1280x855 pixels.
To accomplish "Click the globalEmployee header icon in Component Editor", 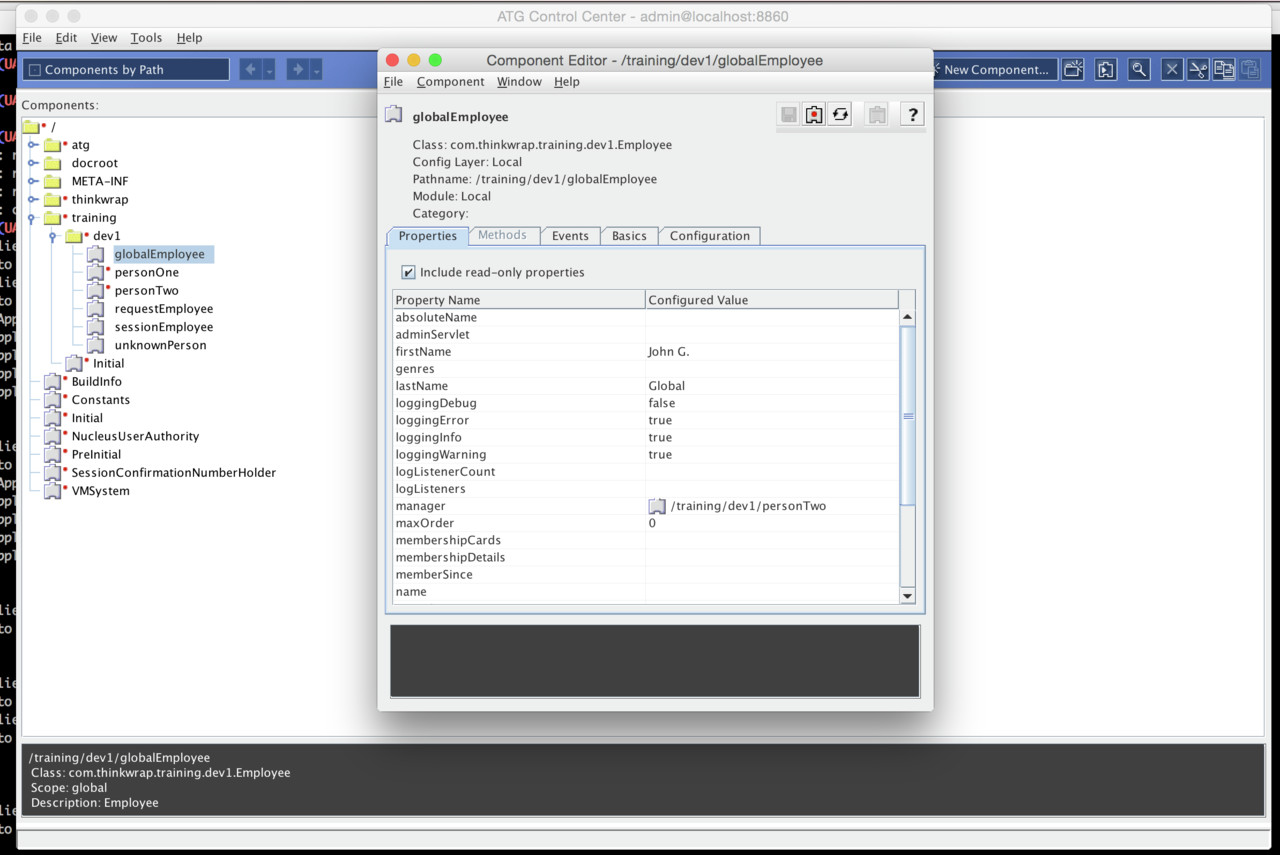I will (394, 115).
